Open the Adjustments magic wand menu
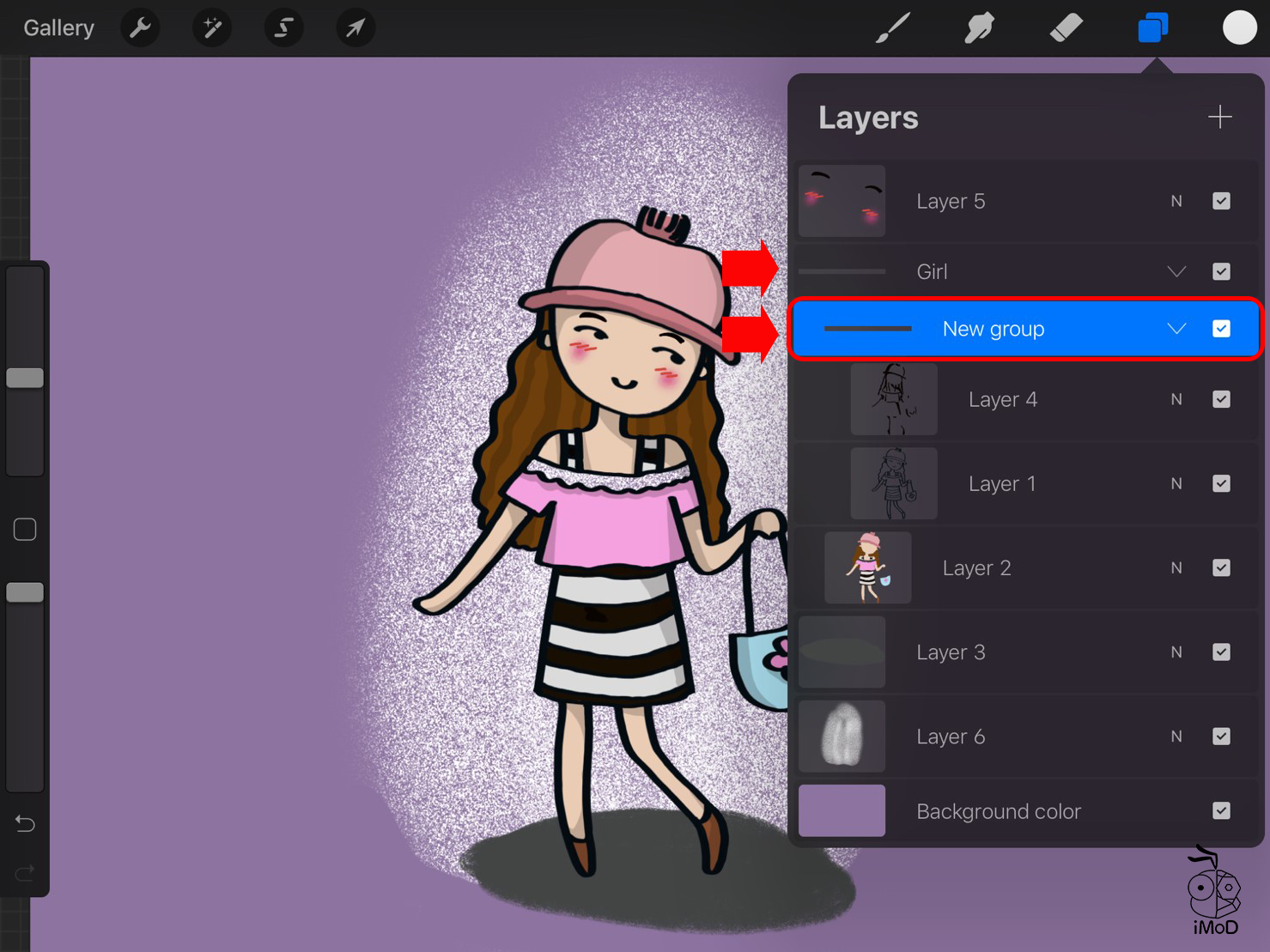1270x952 pixels. click(x=211, y=28)
